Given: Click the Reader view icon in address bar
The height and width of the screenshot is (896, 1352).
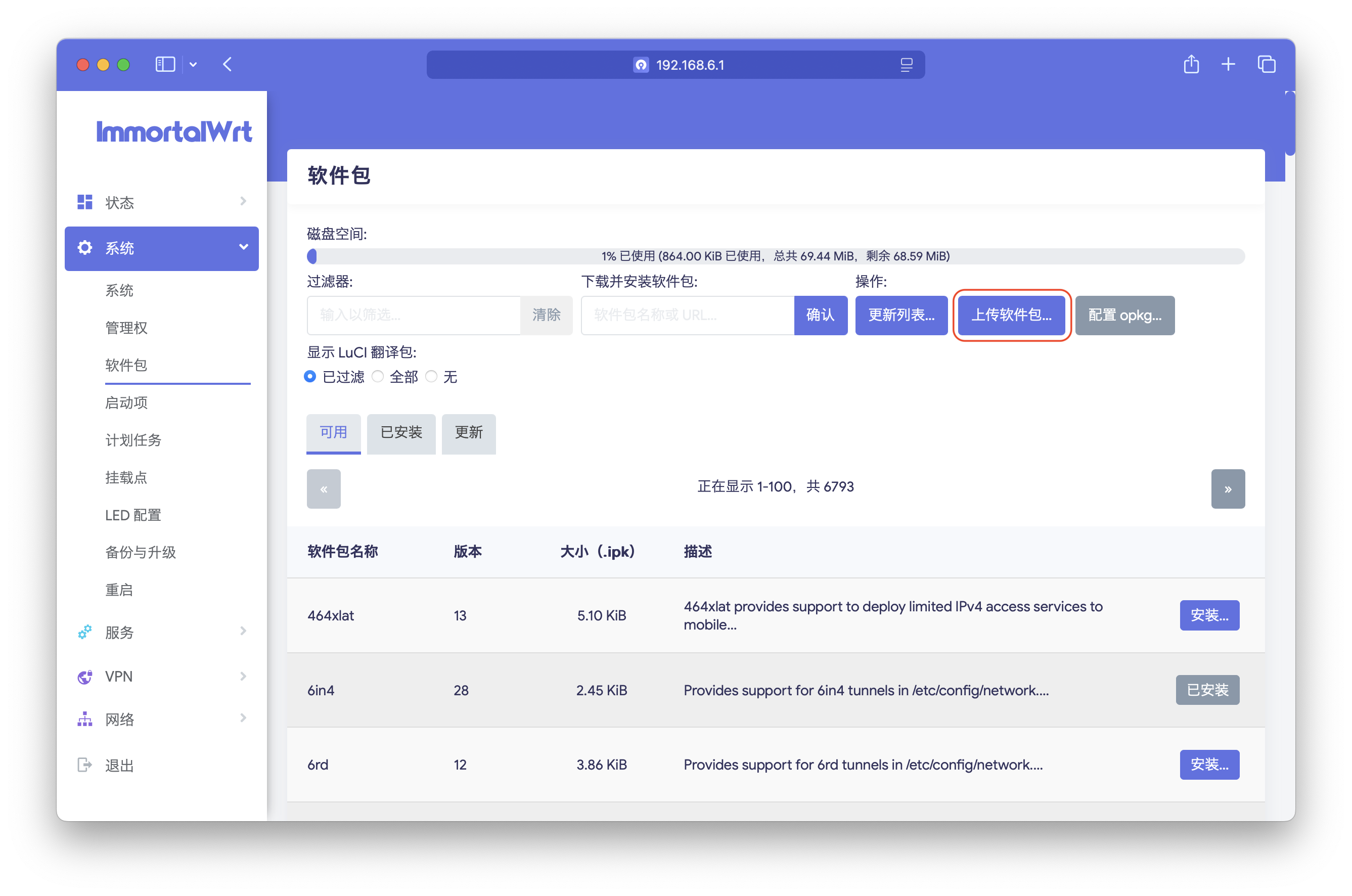Looking at the screenshot, I should pos(906,65).
